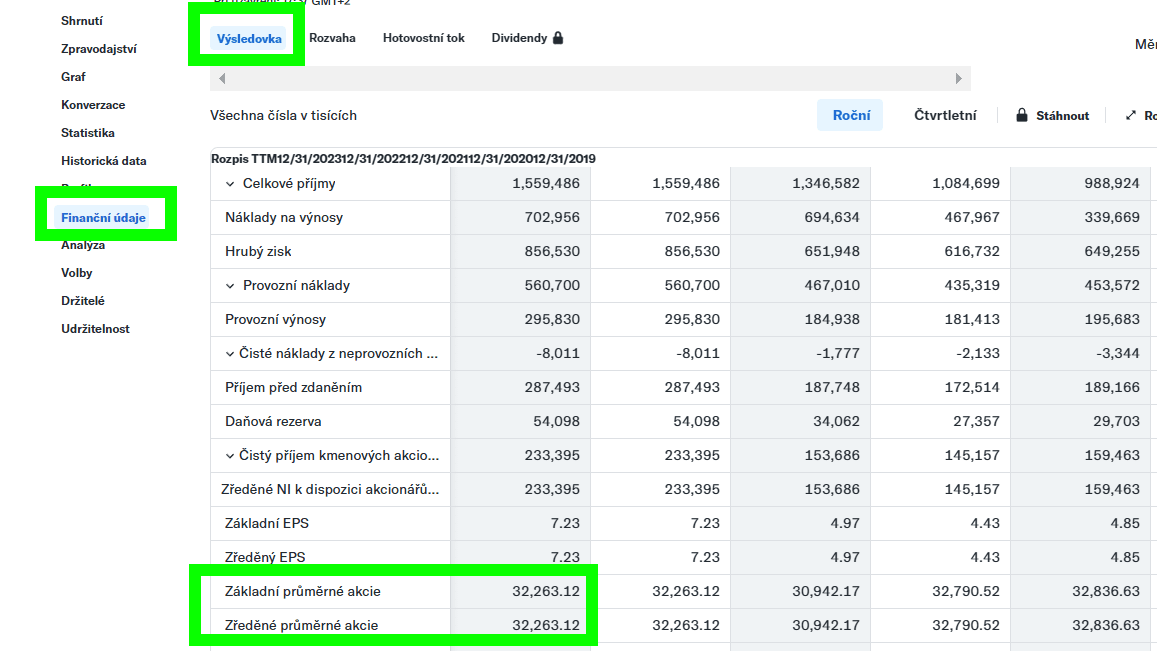Switch to the Rozvaha tab
The height and width of the screenshot is (651, 1157).
[332, 37]
